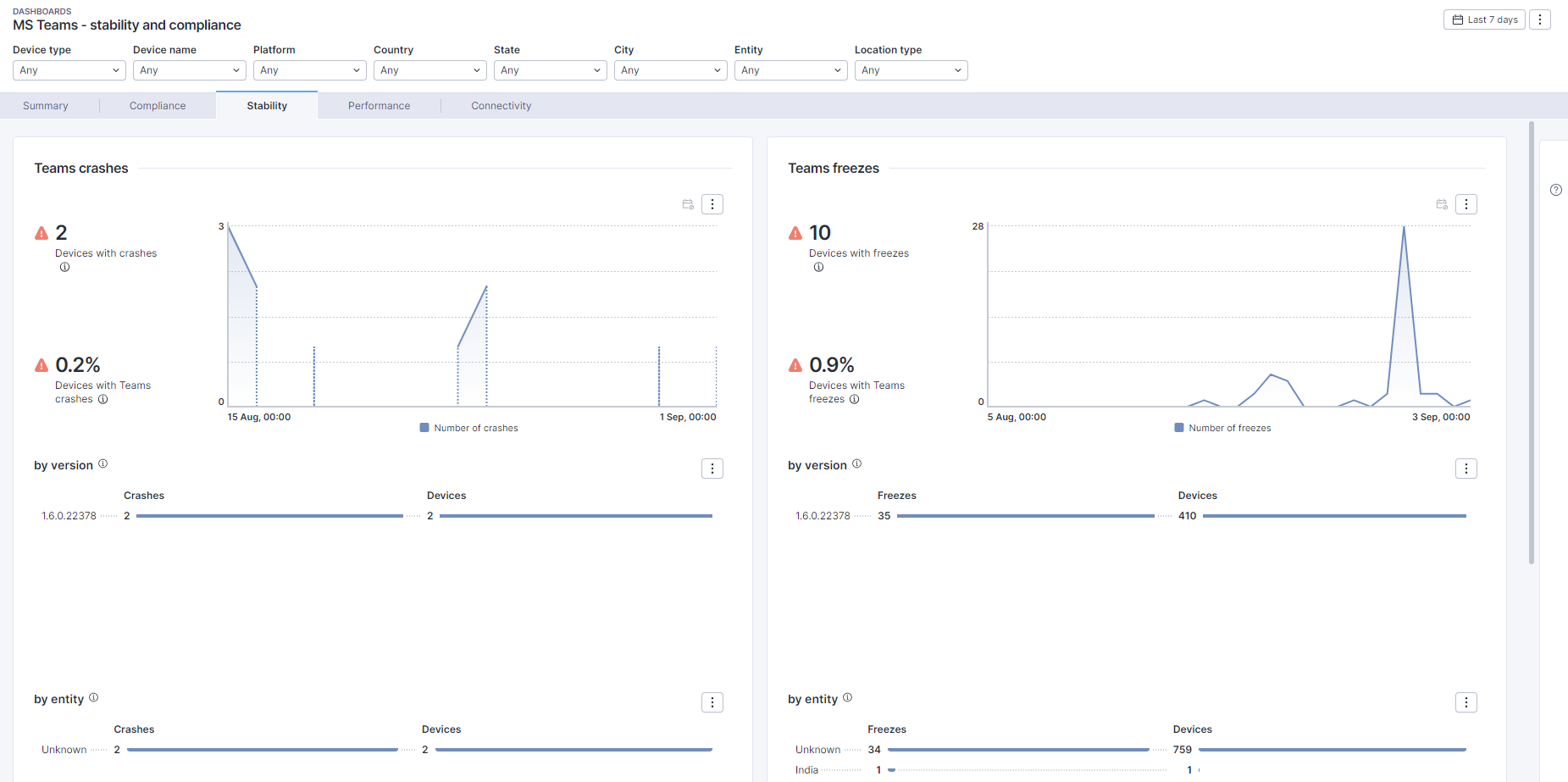1568x782 pixels.
Task: Expand the Country filter dropdown
Action: click(430, 70)
